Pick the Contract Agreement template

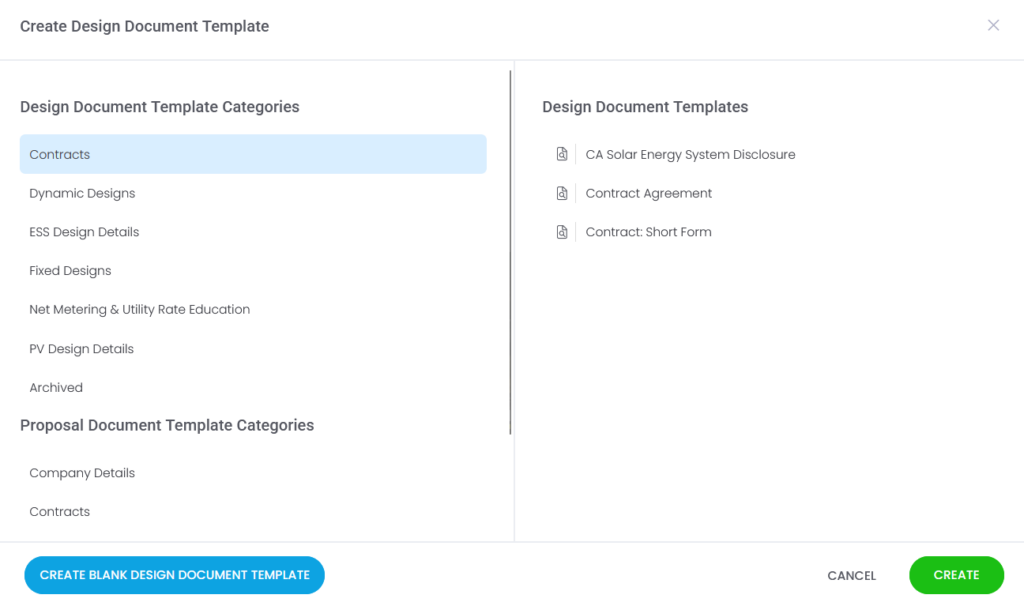coord(648,193)
